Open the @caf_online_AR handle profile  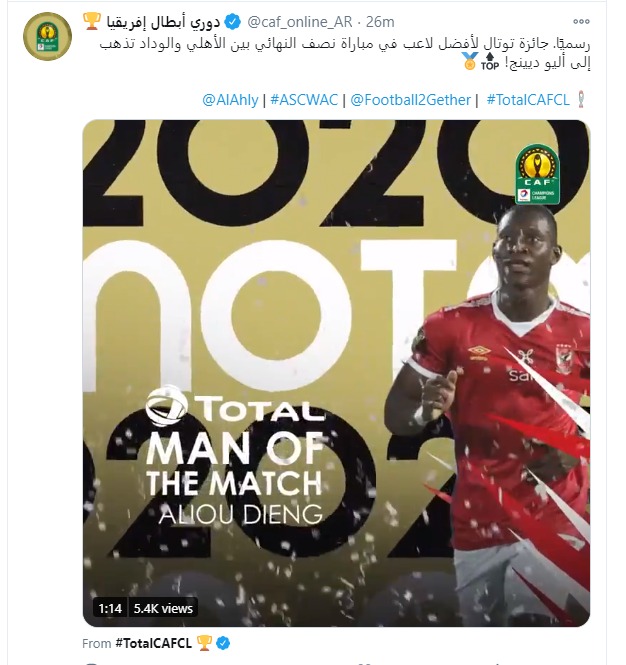pyautogui.click(x=299, y=22)
